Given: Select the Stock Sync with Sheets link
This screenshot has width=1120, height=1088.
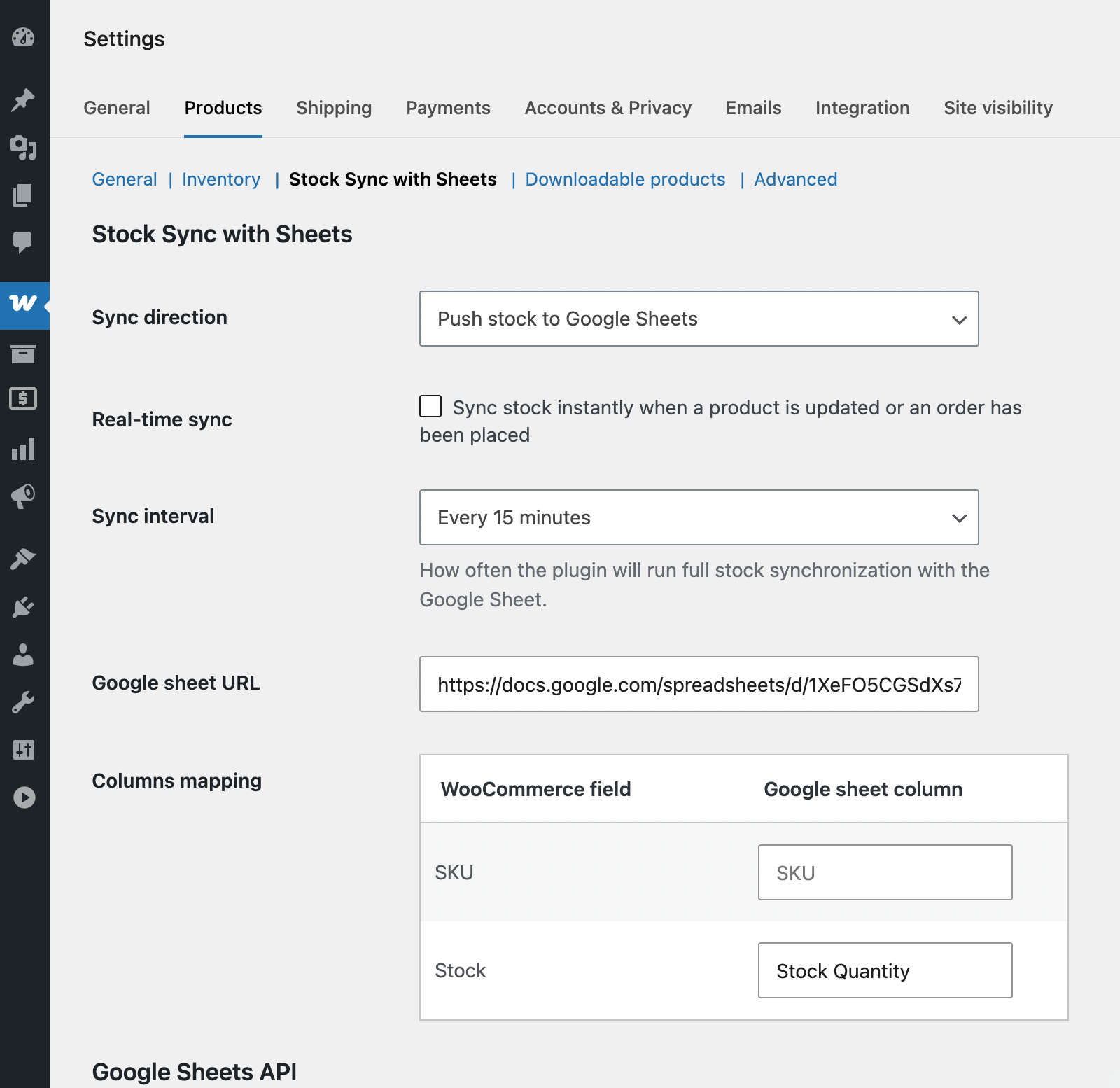Looking at the screenshot, I should [393, 179].
